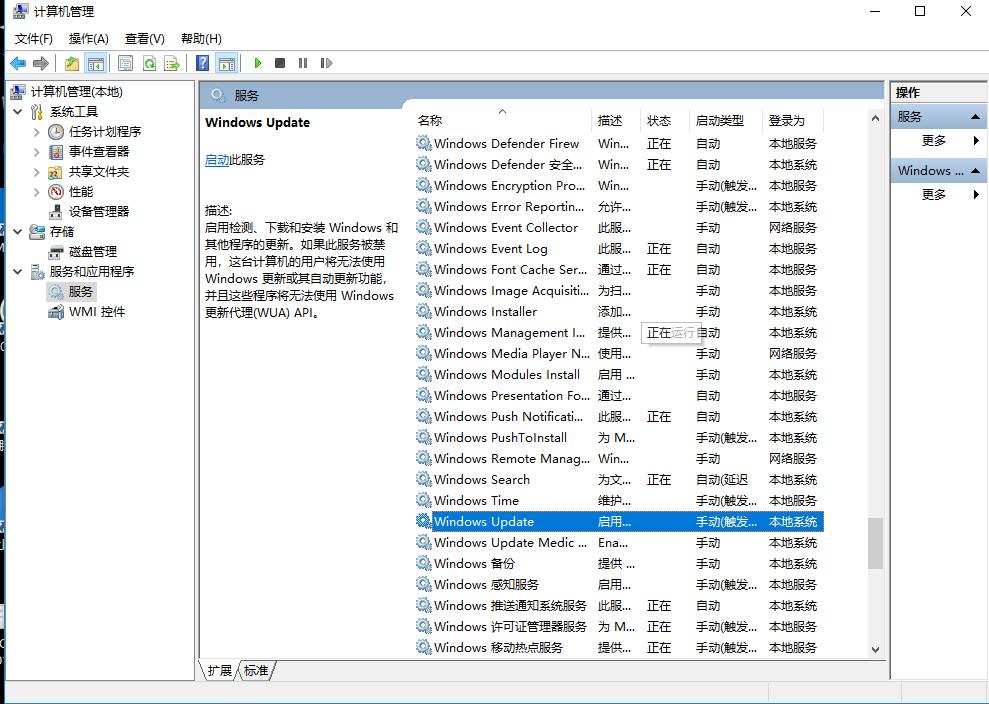Viewport: 989px width, 704px height.
Task: Click the services list vertical scrollbar thumb
Action: pyautogui.click(x=875, y=542)
